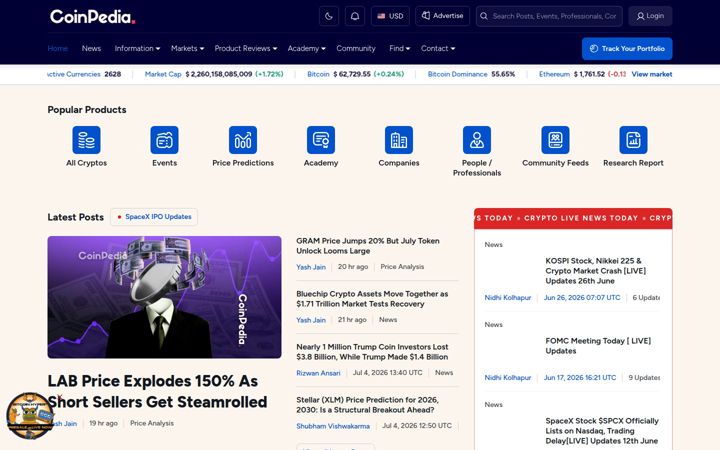This screenshot has width=720, height=450.
Task: Click the megaphone icon in Advertise
Action: [426, 16]
